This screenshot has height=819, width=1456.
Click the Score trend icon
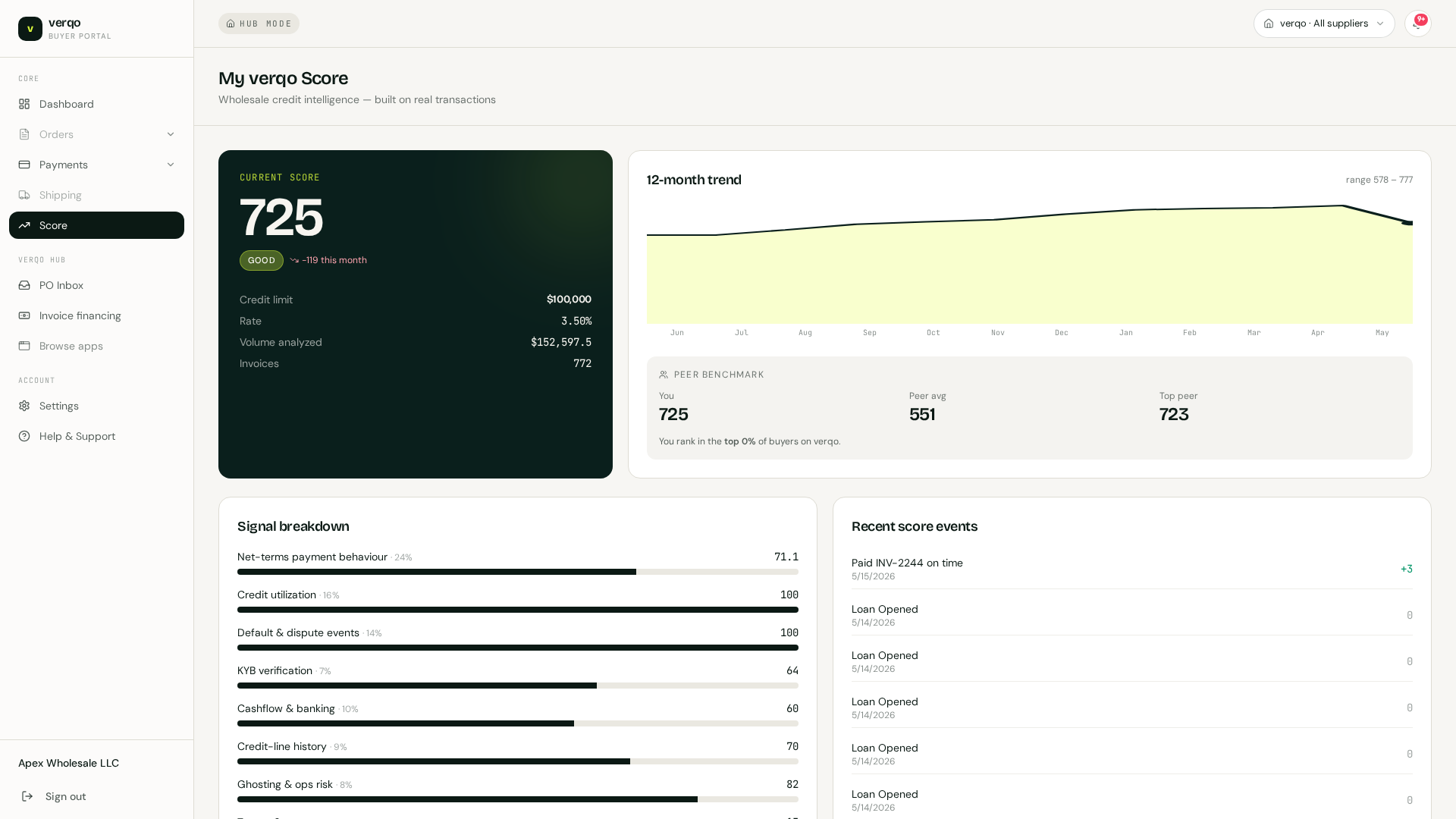pyautogui.click(x=24, y=225)
